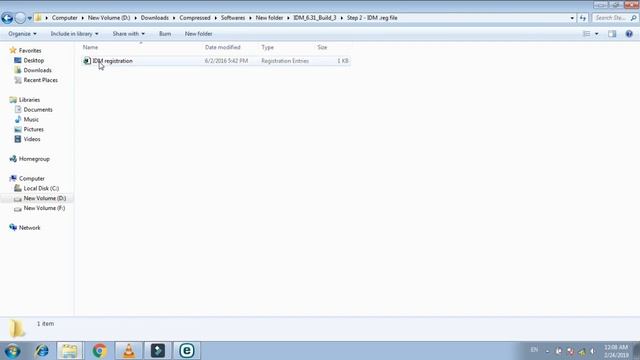
Task: Open Recent Places in the sidebar
Action: 40,80
